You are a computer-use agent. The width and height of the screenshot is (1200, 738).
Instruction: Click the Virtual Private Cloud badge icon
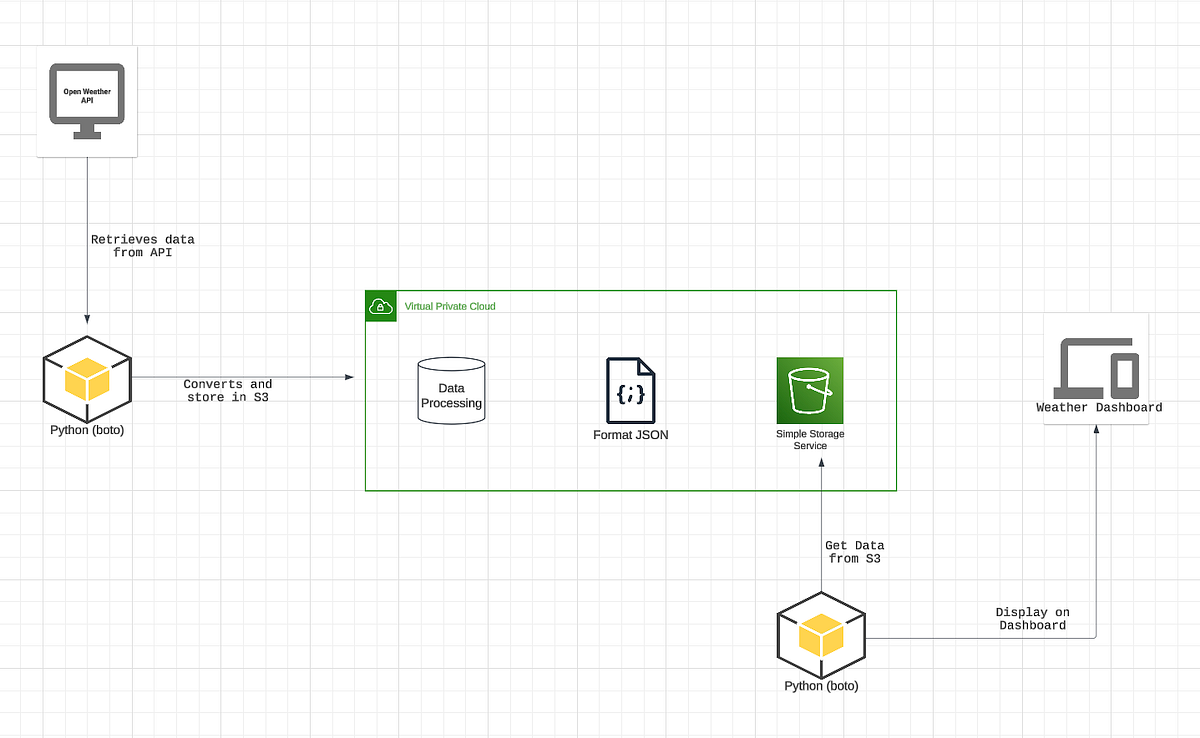[x=381, y=306]
